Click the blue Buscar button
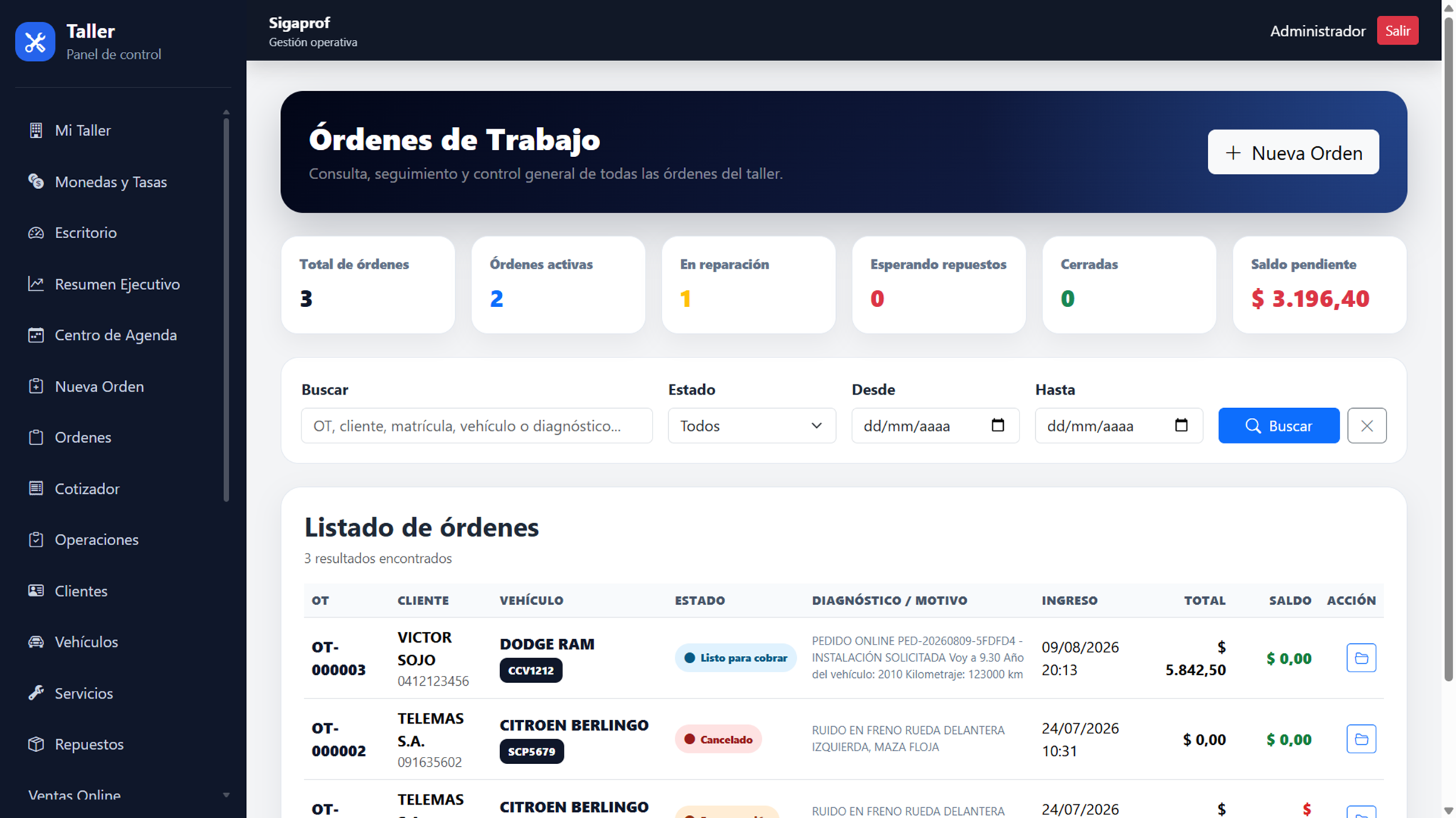 (x=1278, y=426)
